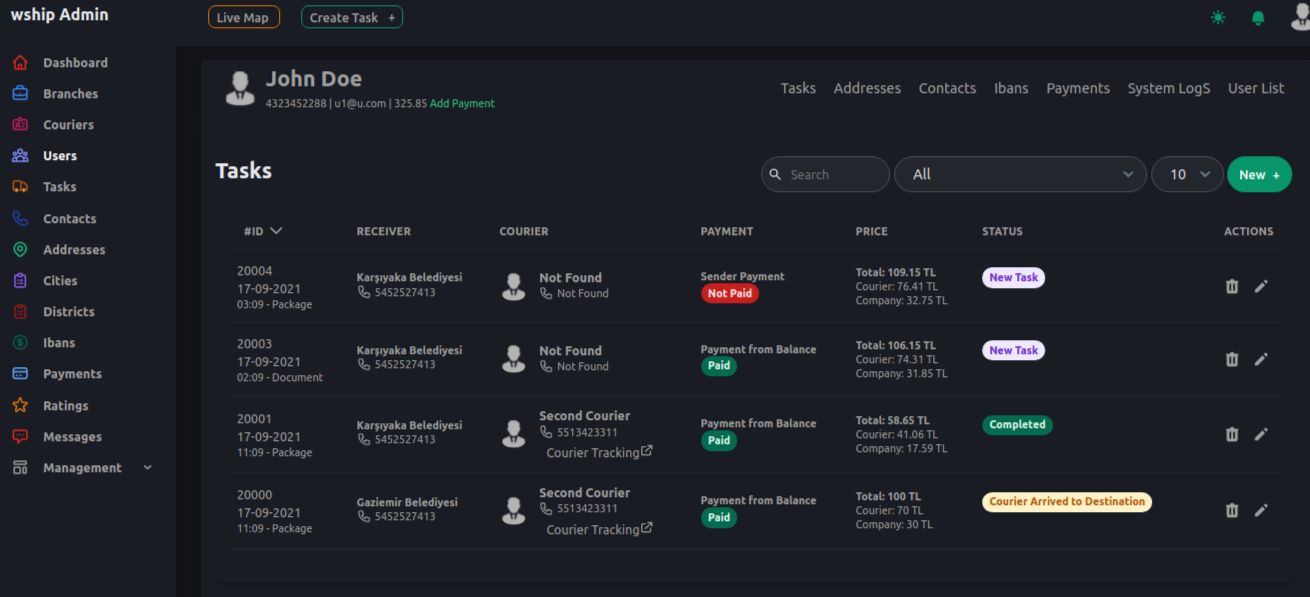The width and height of the screenshot is (1310, 597).
Task: Sort table by #ID column
Action: [262, 231]
